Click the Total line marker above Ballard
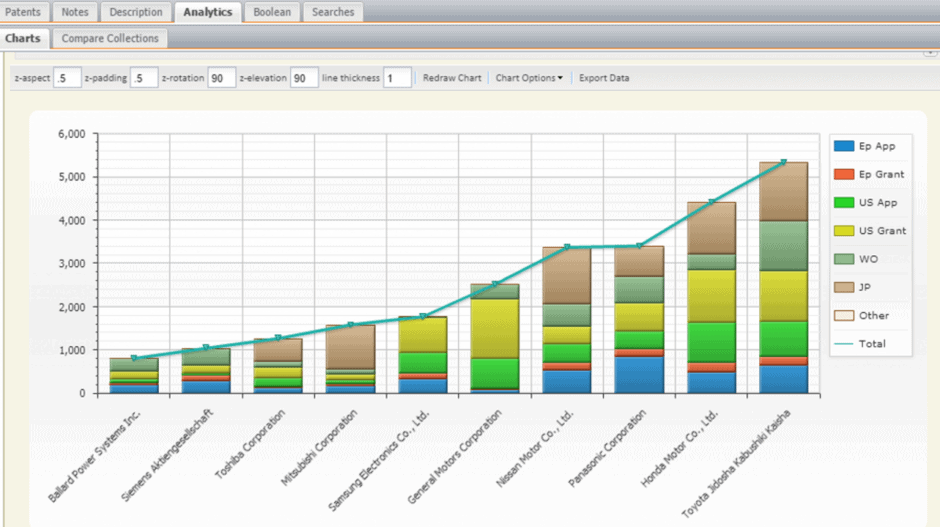This screenshot has width=940, height=527. 134,358
